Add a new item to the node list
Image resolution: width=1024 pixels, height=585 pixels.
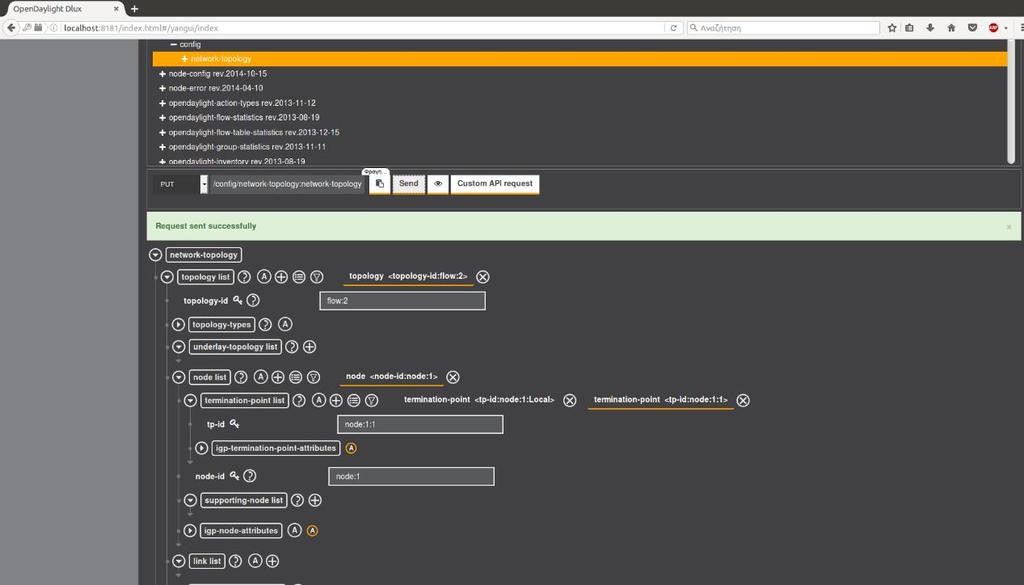(278, 377)
